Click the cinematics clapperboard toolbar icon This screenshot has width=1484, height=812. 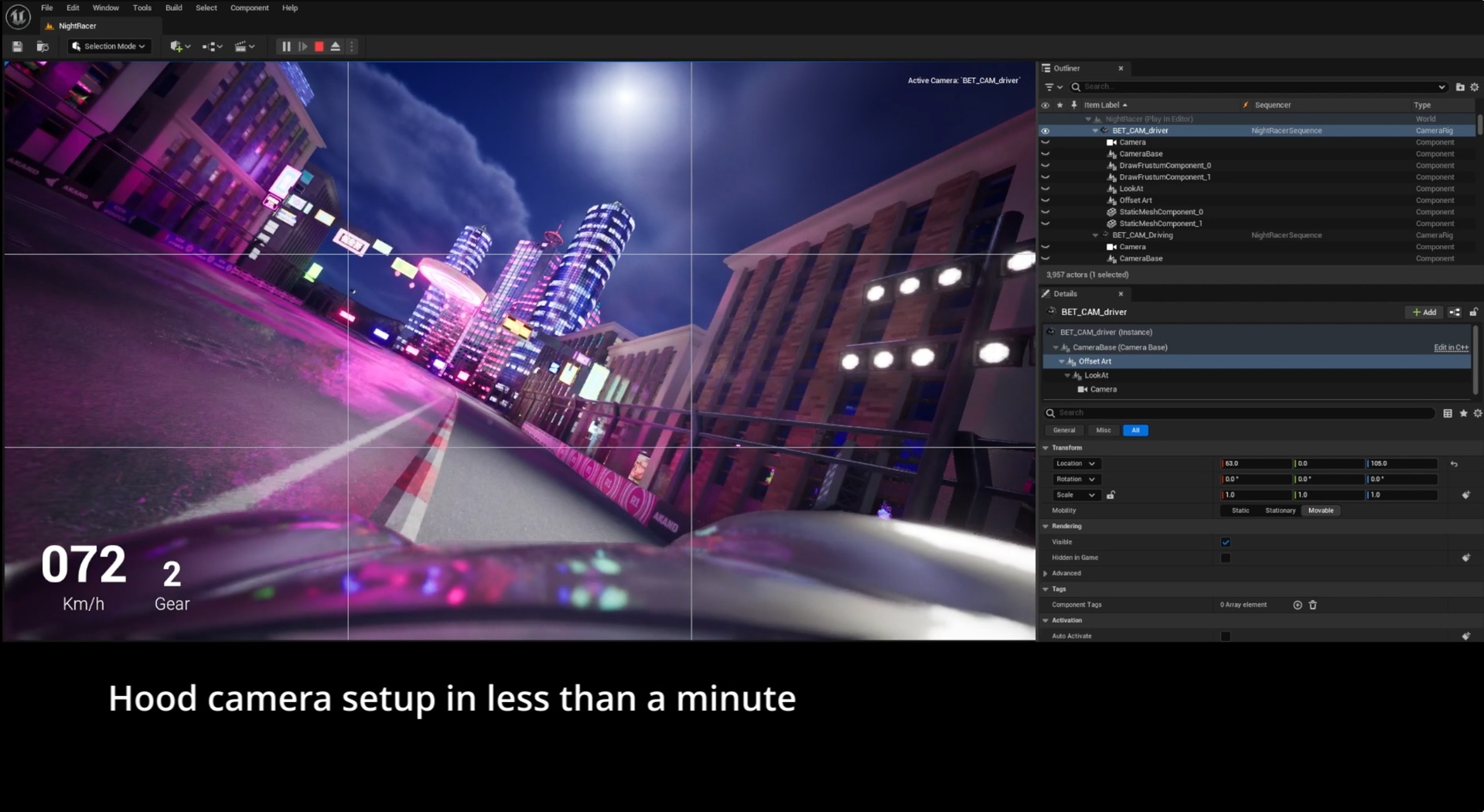[x=241, y=46]
